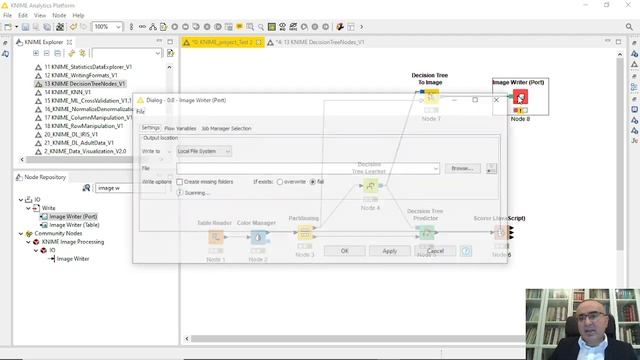The image size is (640, 360).
Task: Select the Image Writer (Port) node on canvas
Action: (x=520, y=97)
